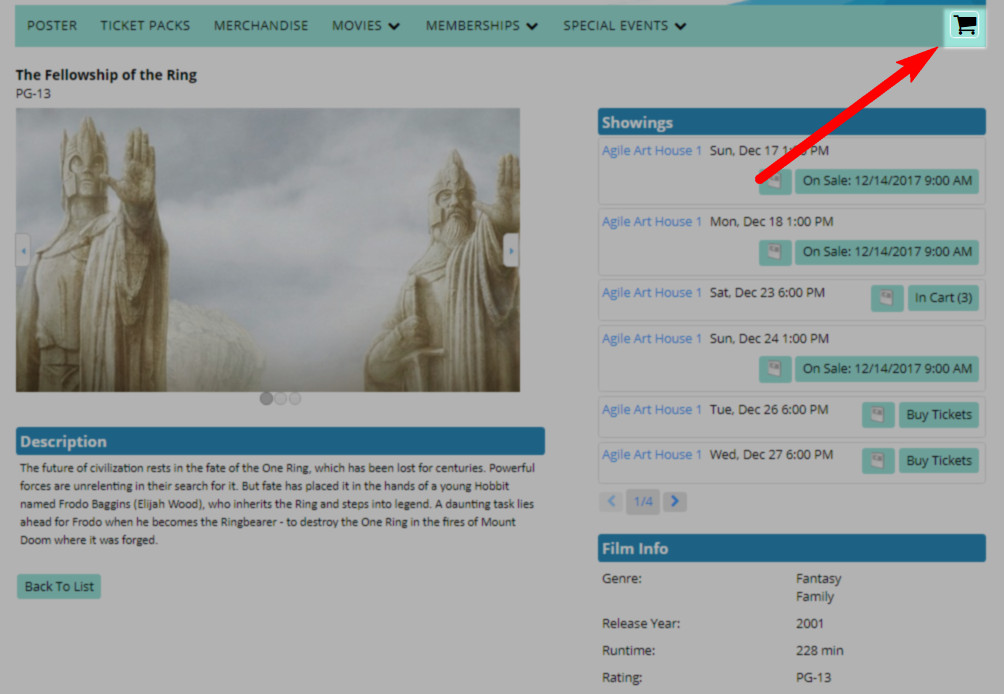Open the Ticket Packs menu item

coord(145,26)
